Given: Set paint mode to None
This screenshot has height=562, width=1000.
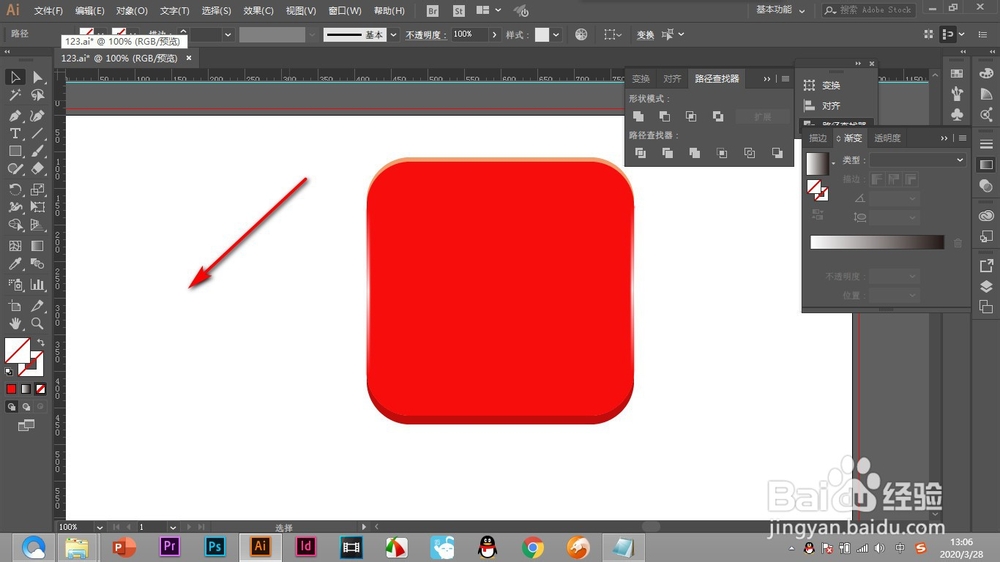Looking at the screenshot, I should click(40, 388).
